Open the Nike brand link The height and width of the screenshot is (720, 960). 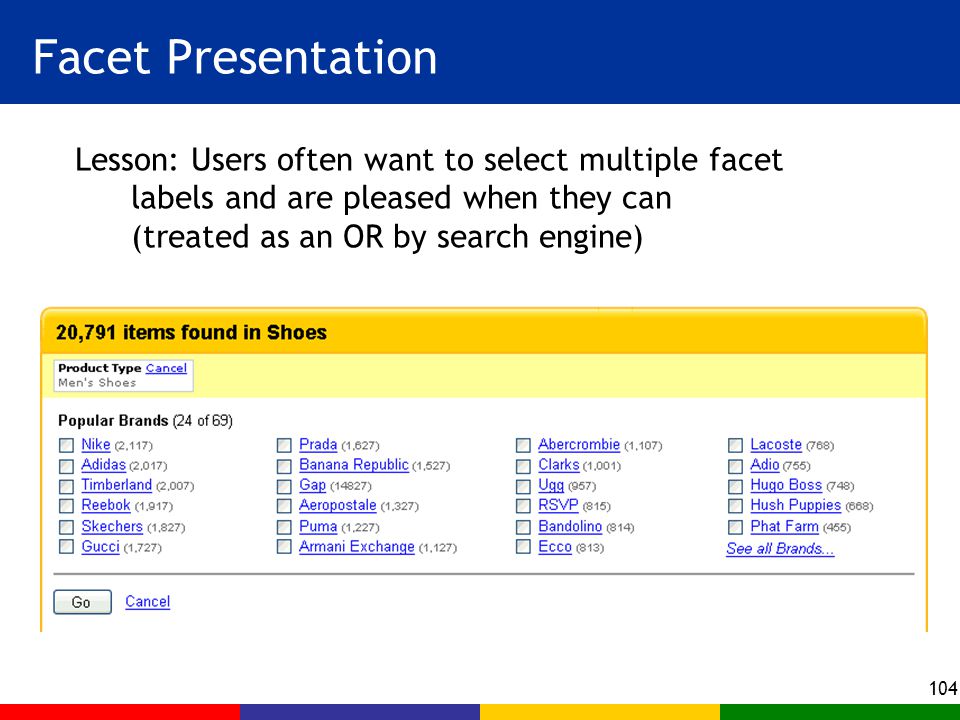tap(96, 444)
